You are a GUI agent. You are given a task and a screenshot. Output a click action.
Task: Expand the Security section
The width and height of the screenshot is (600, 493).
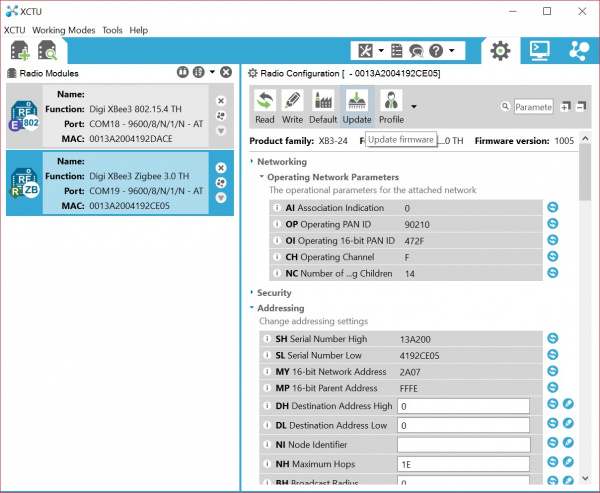pos(252,292)
